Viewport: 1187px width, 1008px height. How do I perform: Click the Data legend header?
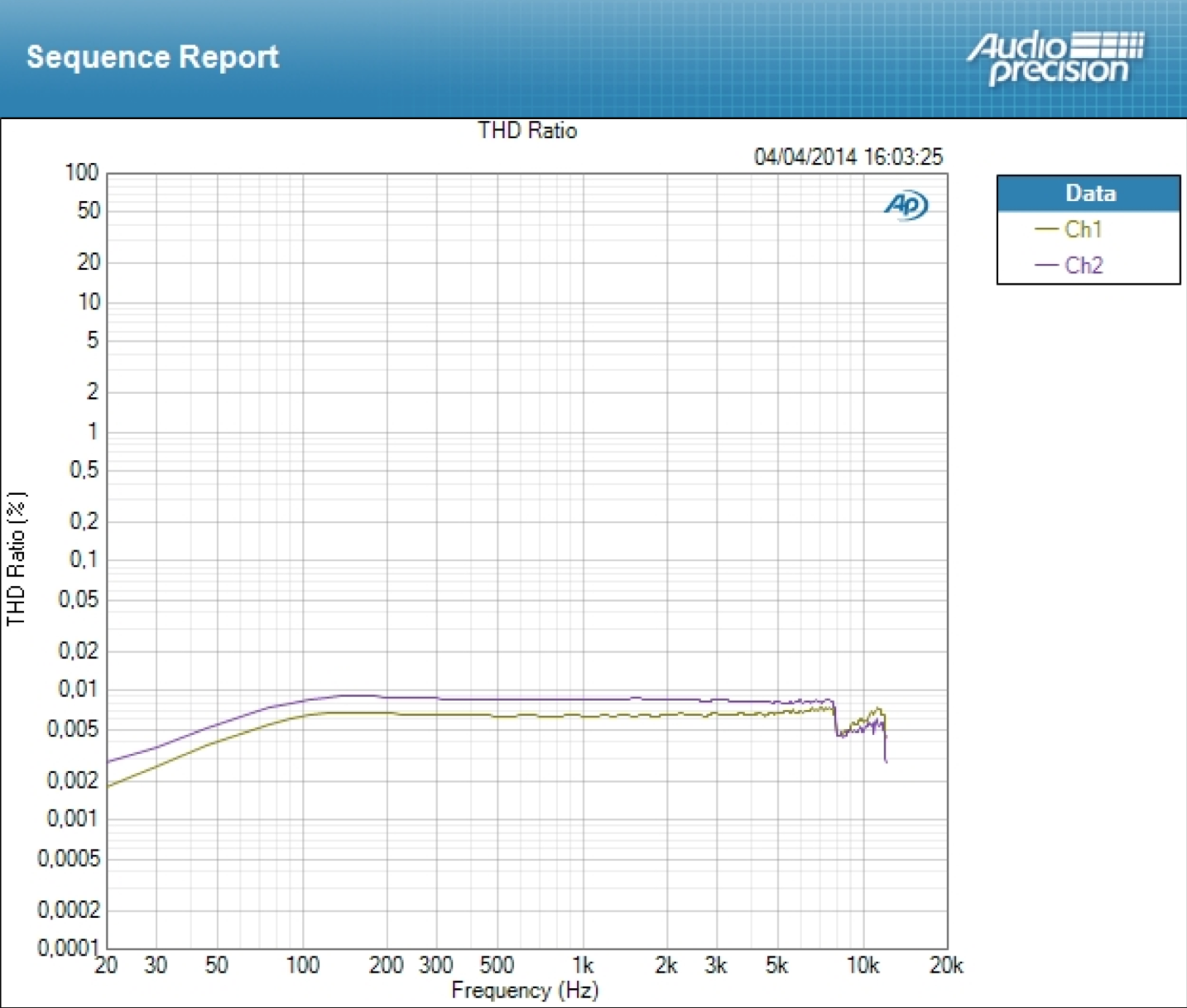click(1089, 194)
